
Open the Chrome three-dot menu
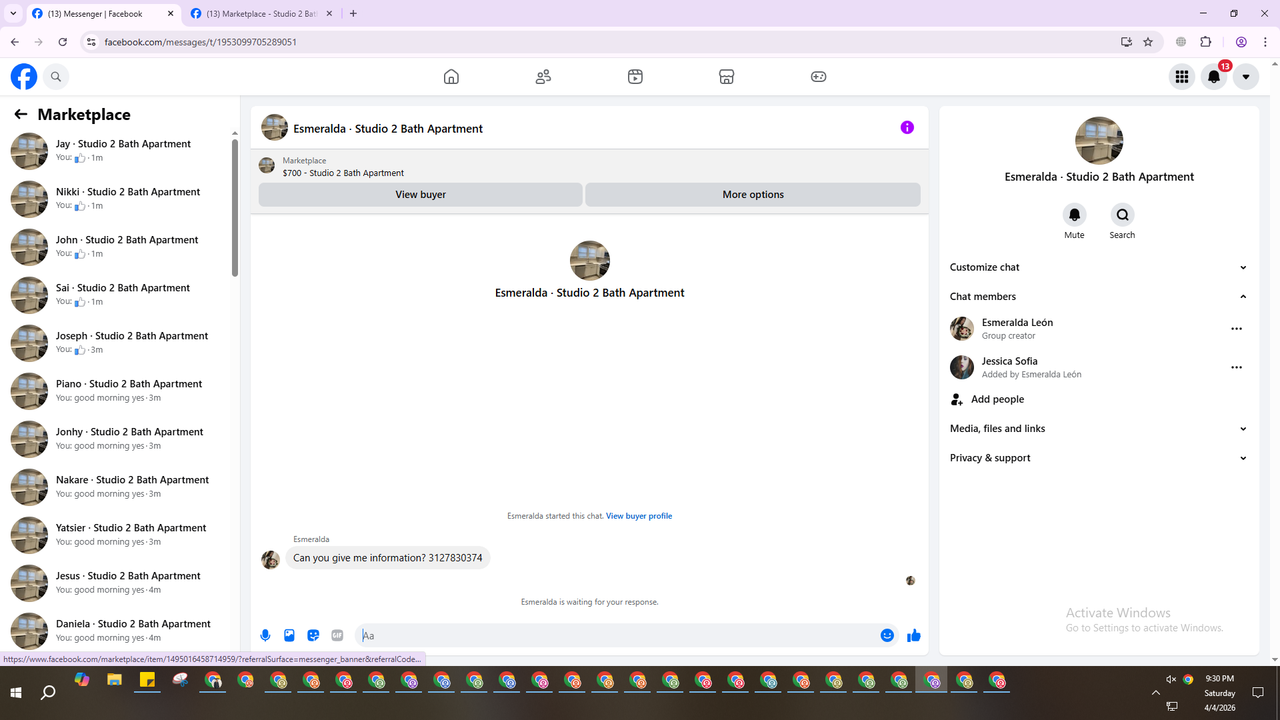click(1265, 42)
